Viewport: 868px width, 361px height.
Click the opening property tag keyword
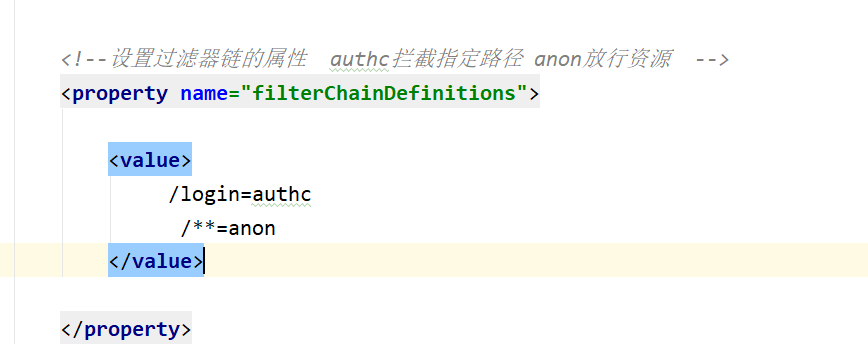pos(120,92)
